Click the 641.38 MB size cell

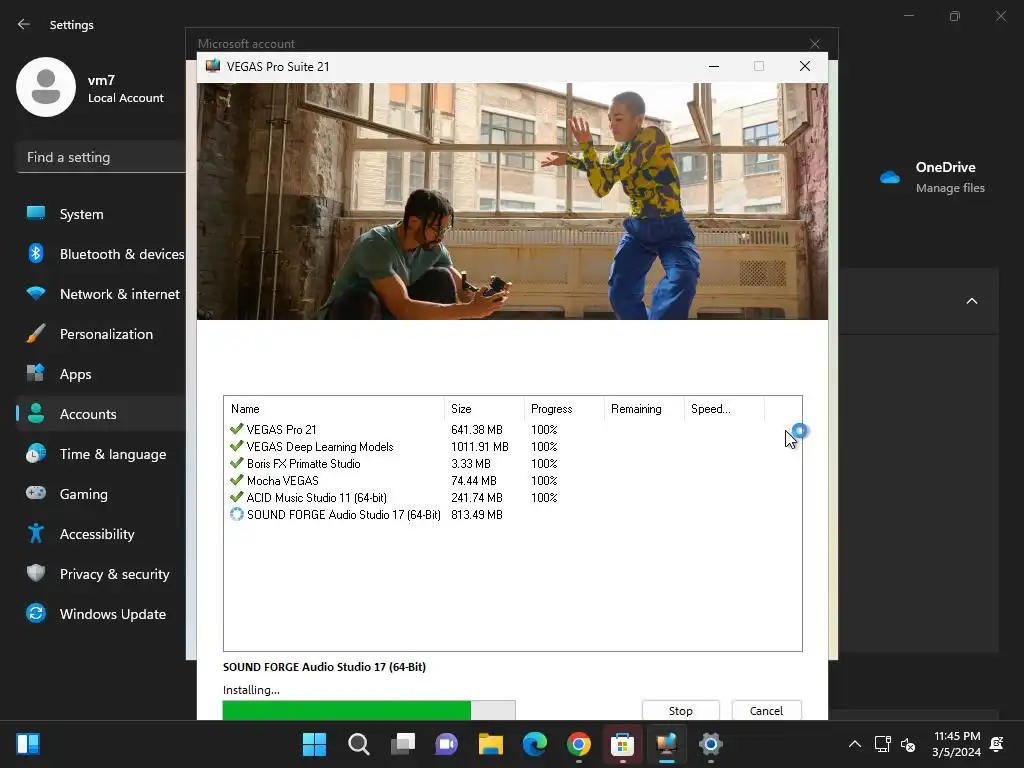click(477, 430)
